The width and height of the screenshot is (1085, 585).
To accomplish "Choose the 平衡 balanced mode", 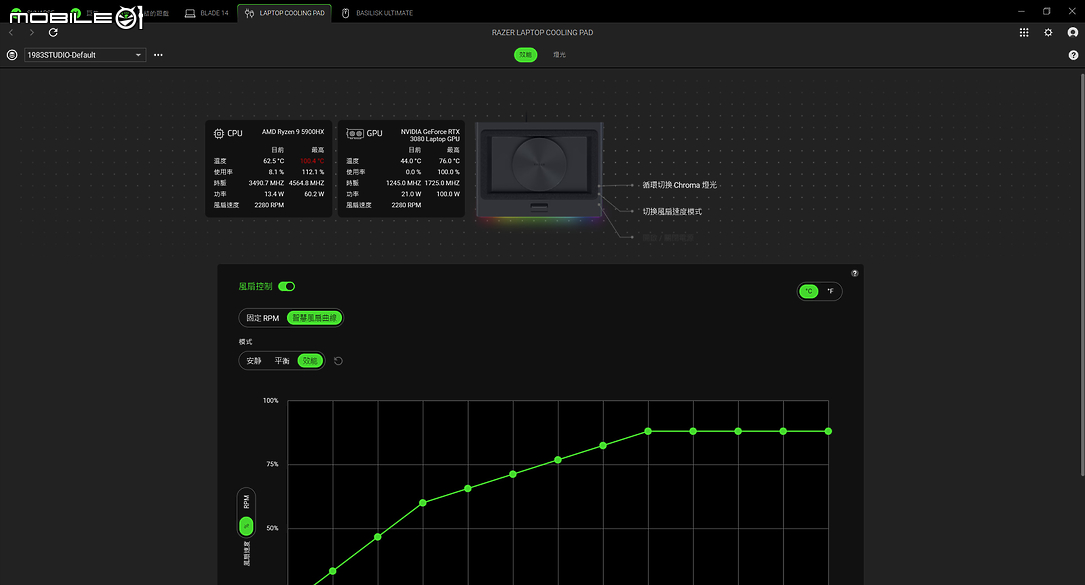I will pos(282,361).
